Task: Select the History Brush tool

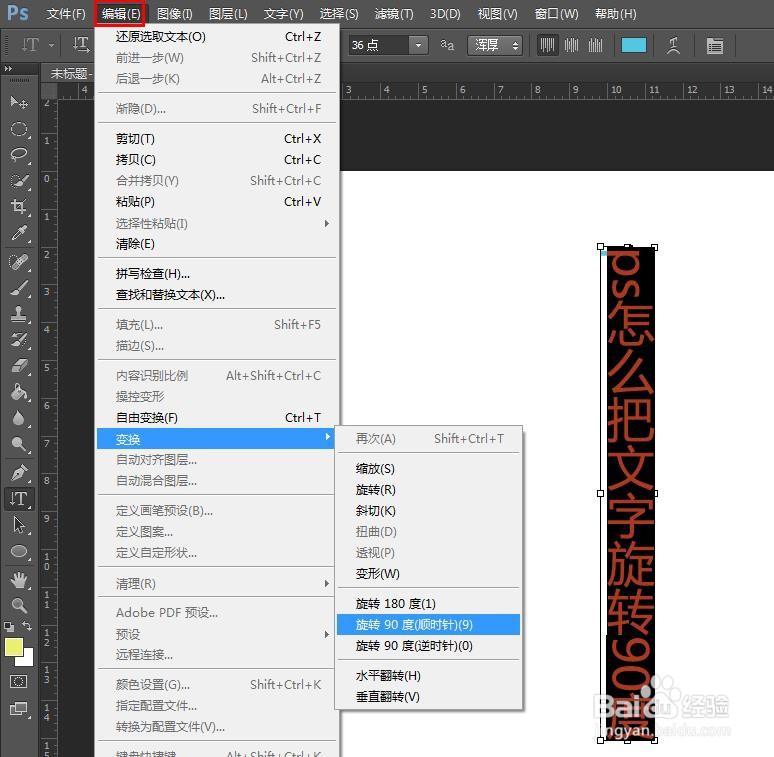Action: click(19, 340)
